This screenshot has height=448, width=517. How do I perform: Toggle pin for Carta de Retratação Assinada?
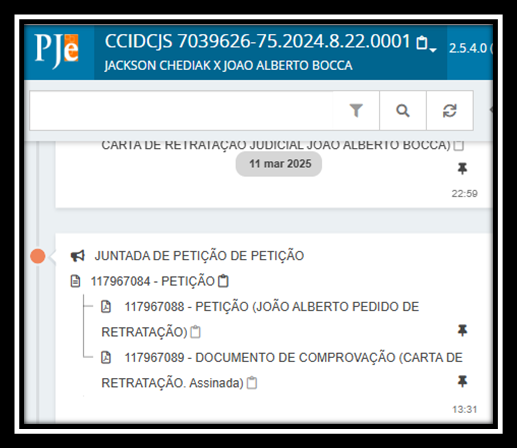click(x=462, y=381)
